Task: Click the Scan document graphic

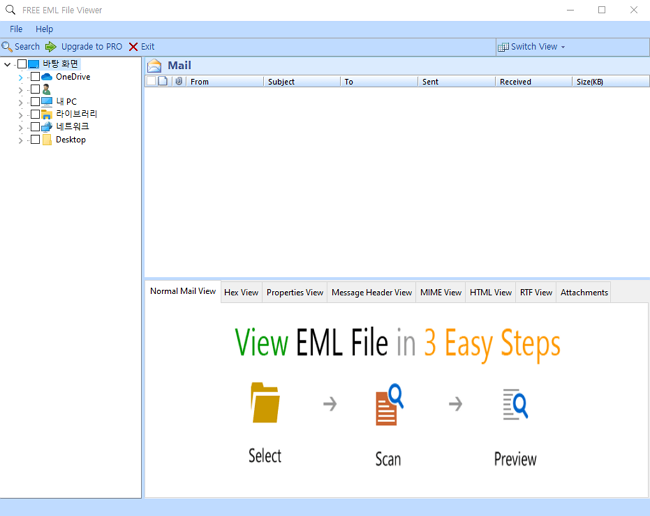Action: [x=390, y=405]
